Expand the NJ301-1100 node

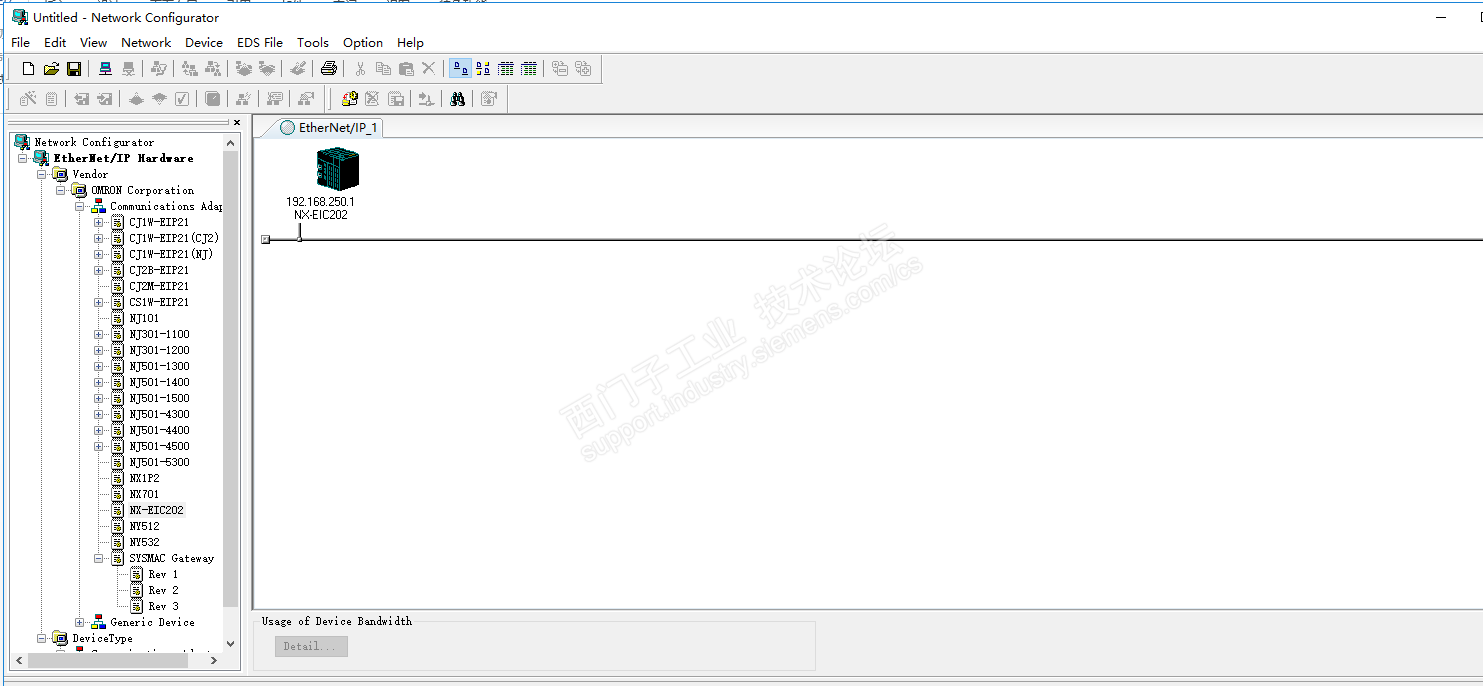click(99, 334)
